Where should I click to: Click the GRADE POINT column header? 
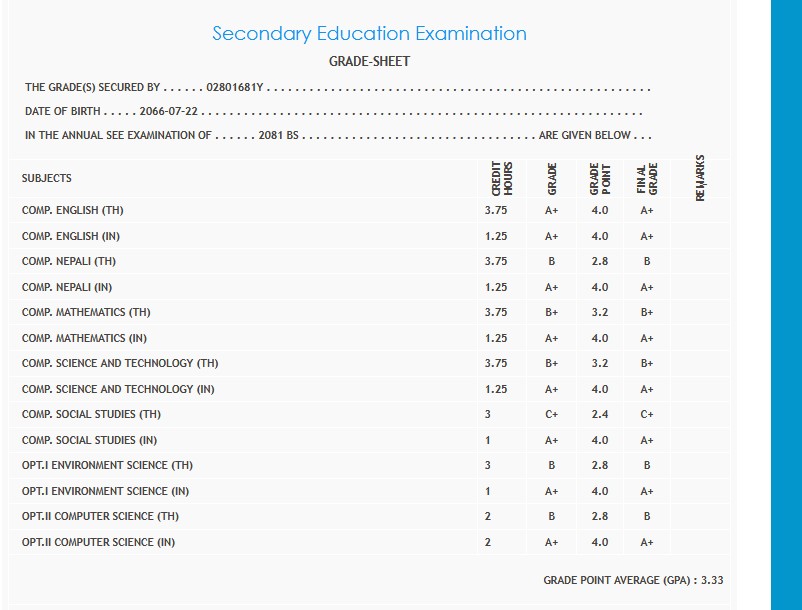tap(600, 178)
